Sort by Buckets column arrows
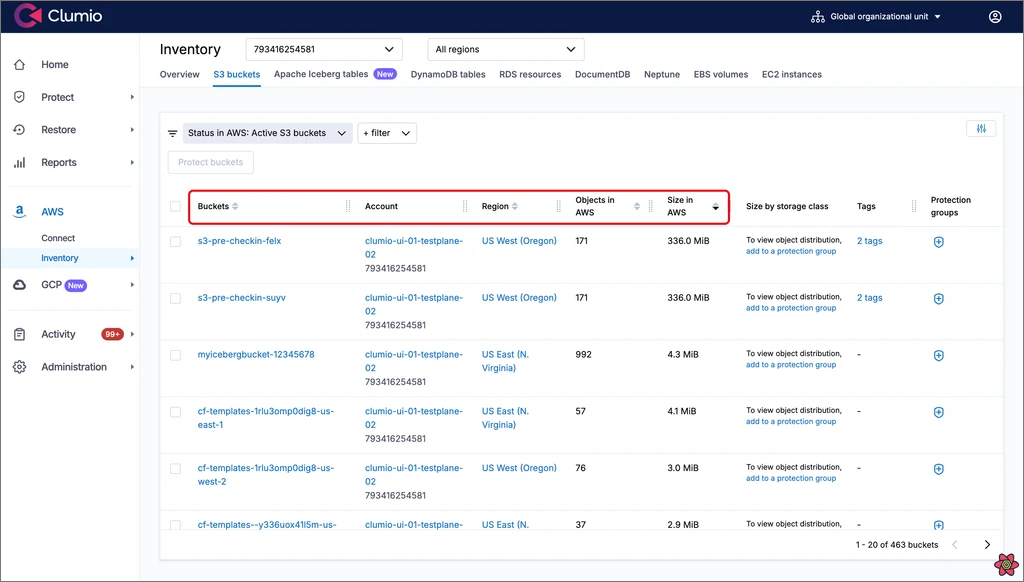1024x582 pixels. (x=235, y=206)
